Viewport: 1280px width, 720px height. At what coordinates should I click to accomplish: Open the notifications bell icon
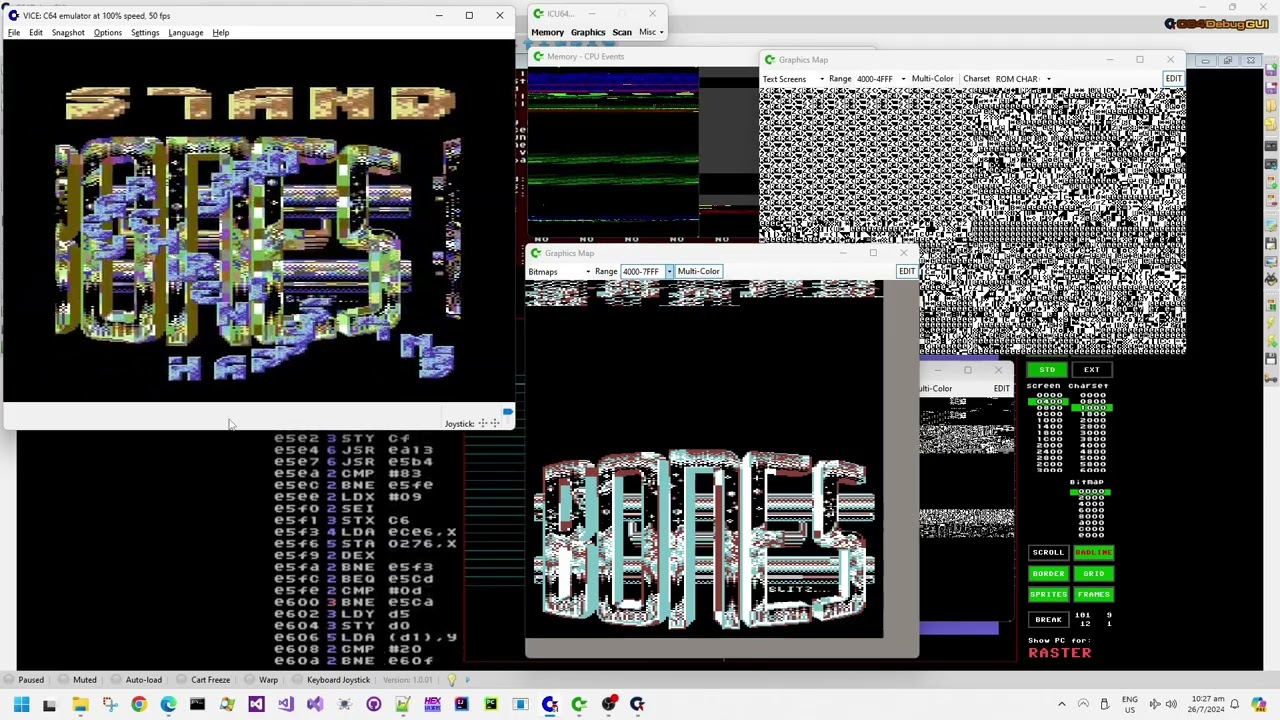1234,704
